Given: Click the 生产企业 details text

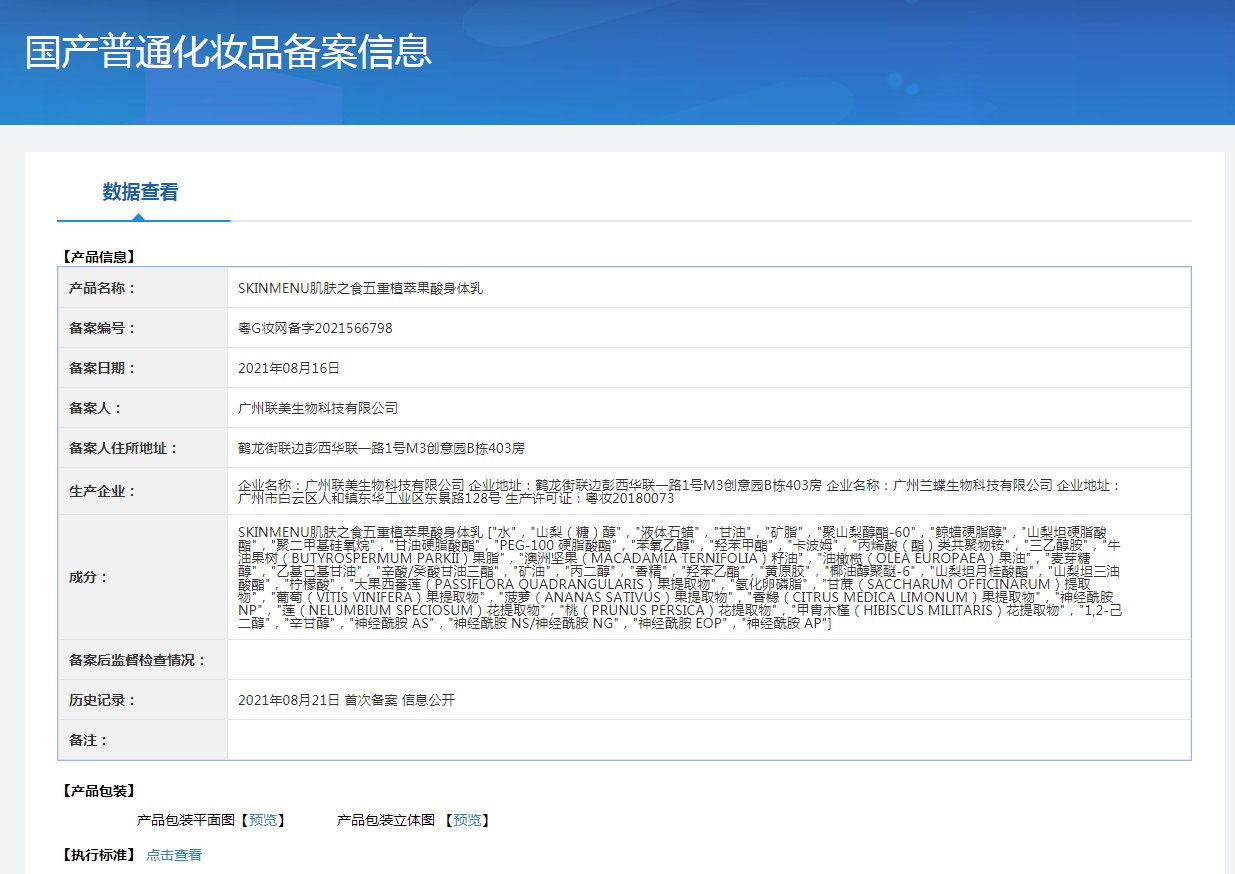Looking at the screenshot, I should pos(680,491).
